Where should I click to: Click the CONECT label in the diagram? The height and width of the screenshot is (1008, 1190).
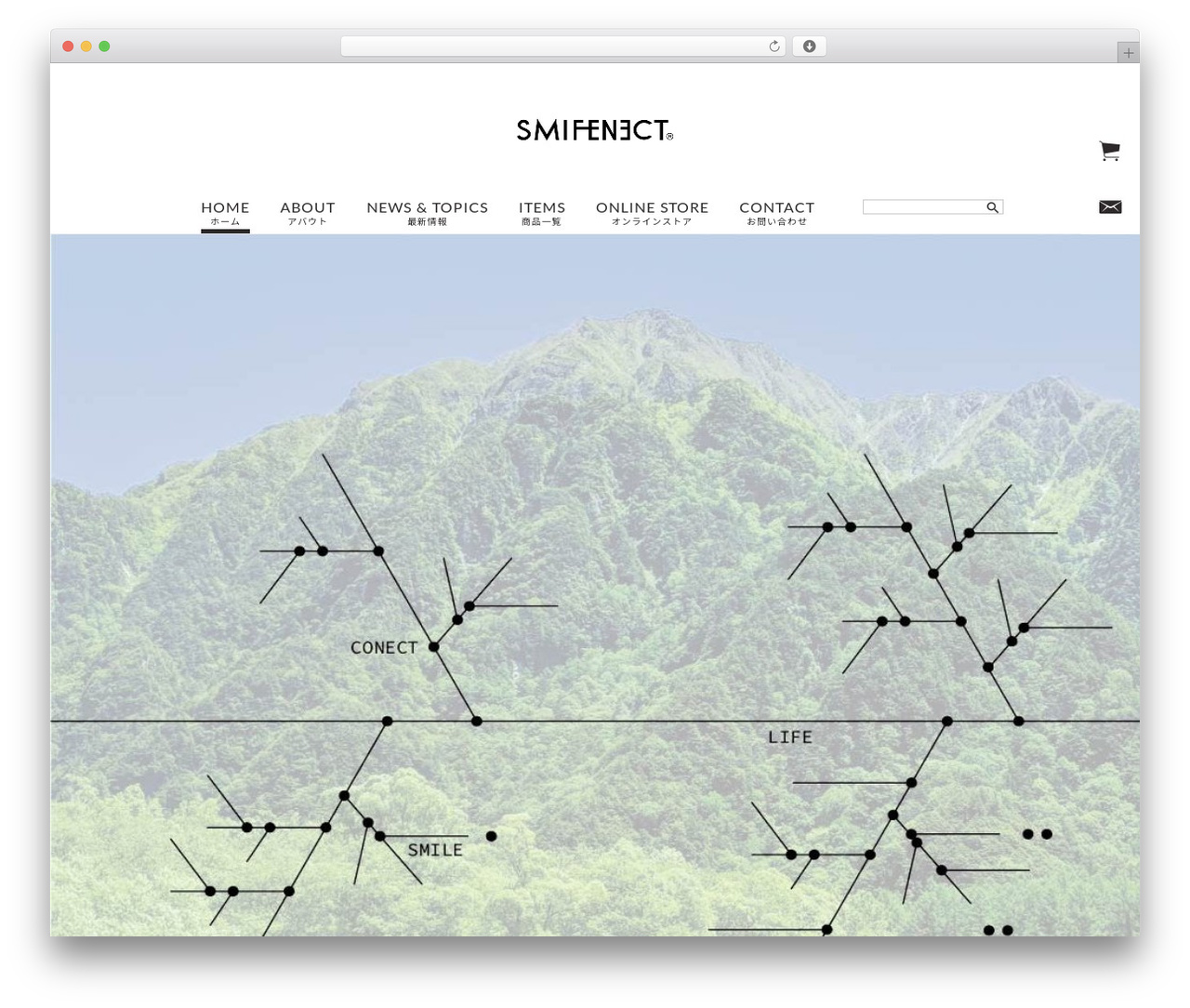(x=384, y=647)
